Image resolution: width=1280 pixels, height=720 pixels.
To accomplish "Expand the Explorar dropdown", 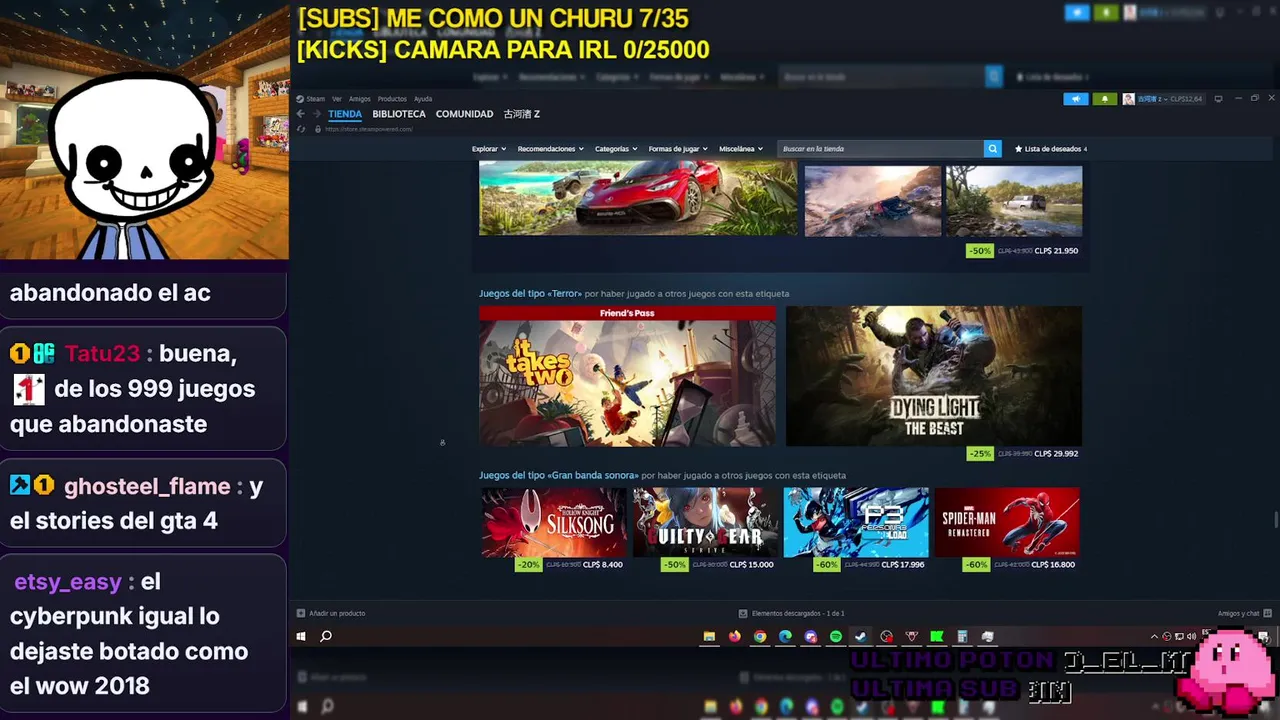I will click(489, 149).
